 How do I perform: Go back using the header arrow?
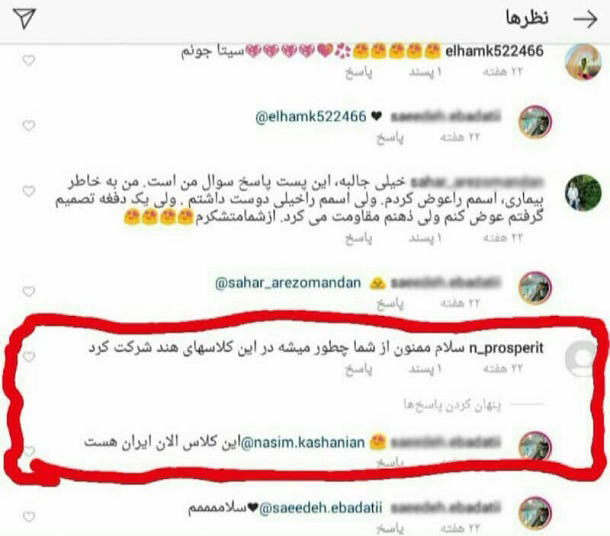pyautogui.click(x=585, y=19)
